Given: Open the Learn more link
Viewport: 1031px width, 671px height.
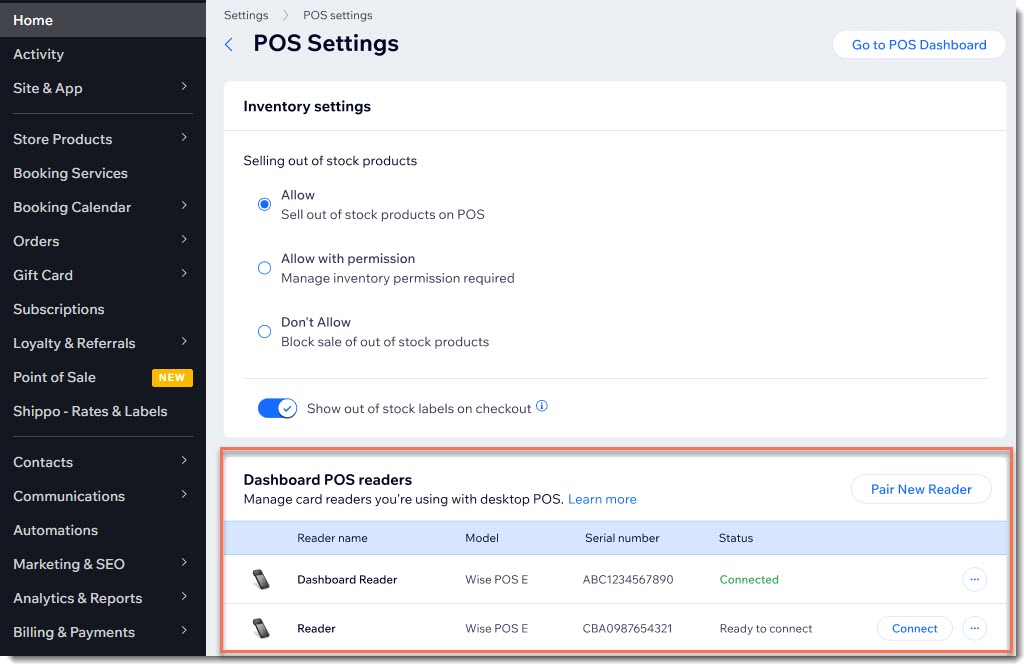Looking at the screenshot, I should (x=602, y=498).
